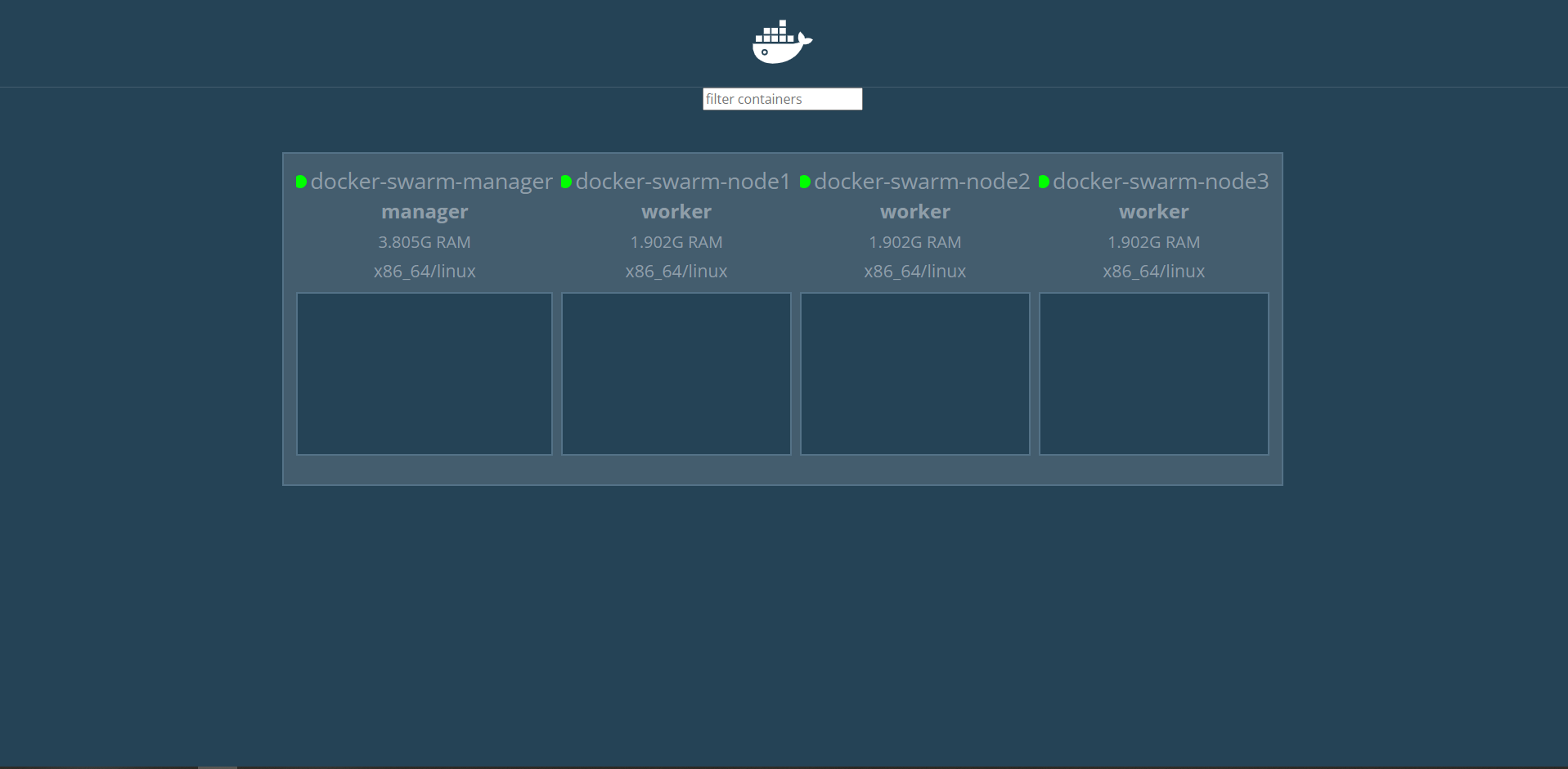Click the green status indicator for docker-swarm-node3

click(x=1043, y=182)
